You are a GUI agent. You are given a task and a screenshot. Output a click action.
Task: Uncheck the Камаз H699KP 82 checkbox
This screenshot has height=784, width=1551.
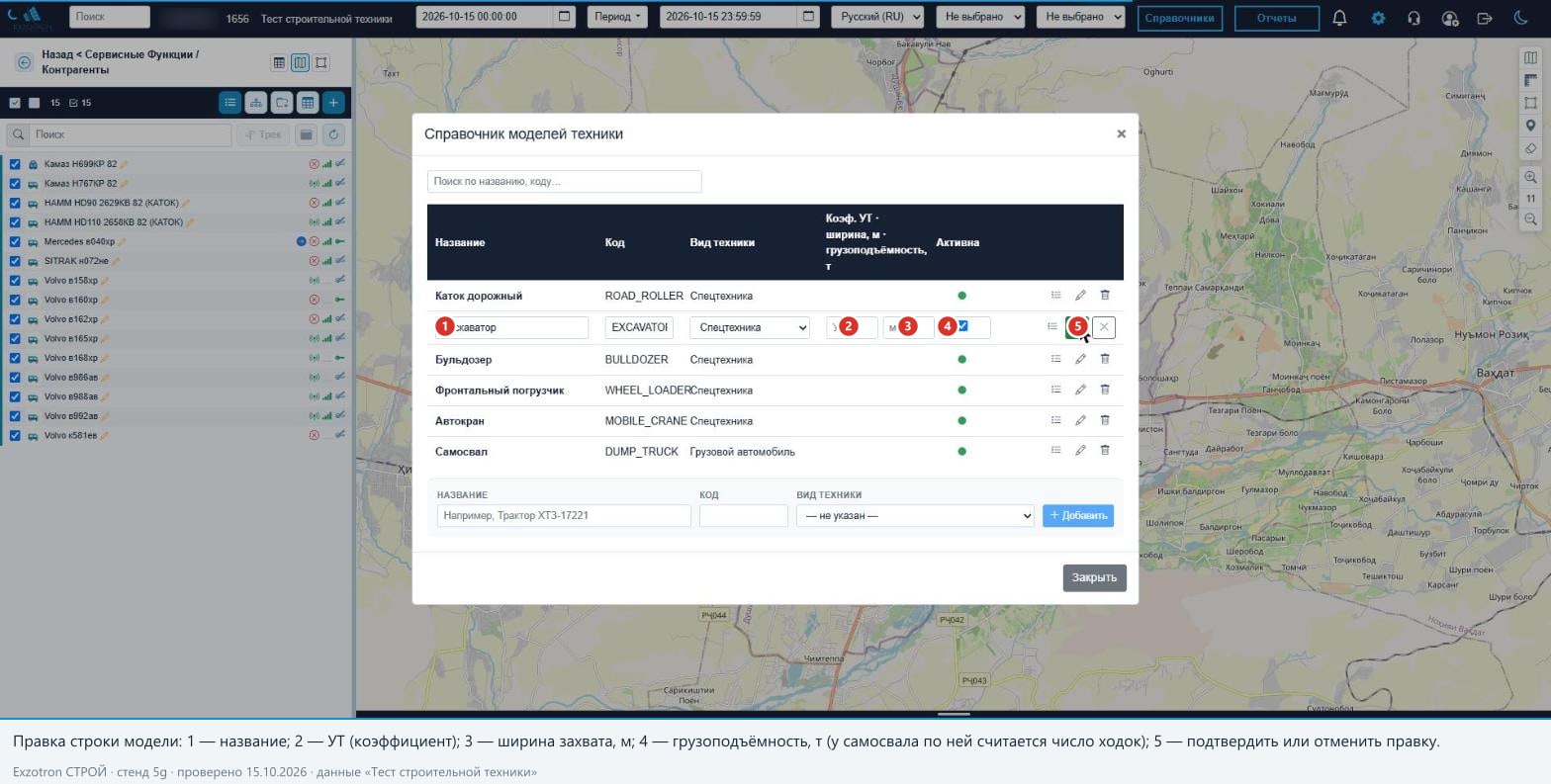(x=15, y=164)
